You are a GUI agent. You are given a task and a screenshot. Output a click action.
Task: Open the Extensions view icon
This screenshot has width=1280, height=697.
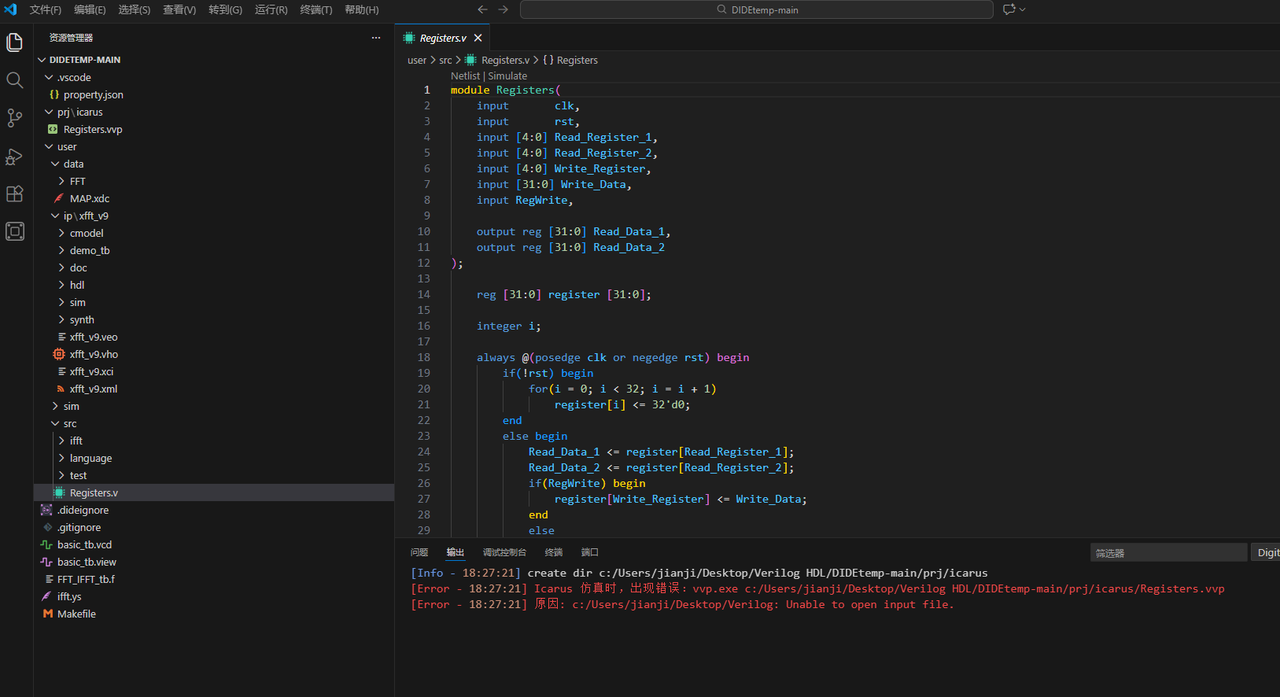pos(15,194)
